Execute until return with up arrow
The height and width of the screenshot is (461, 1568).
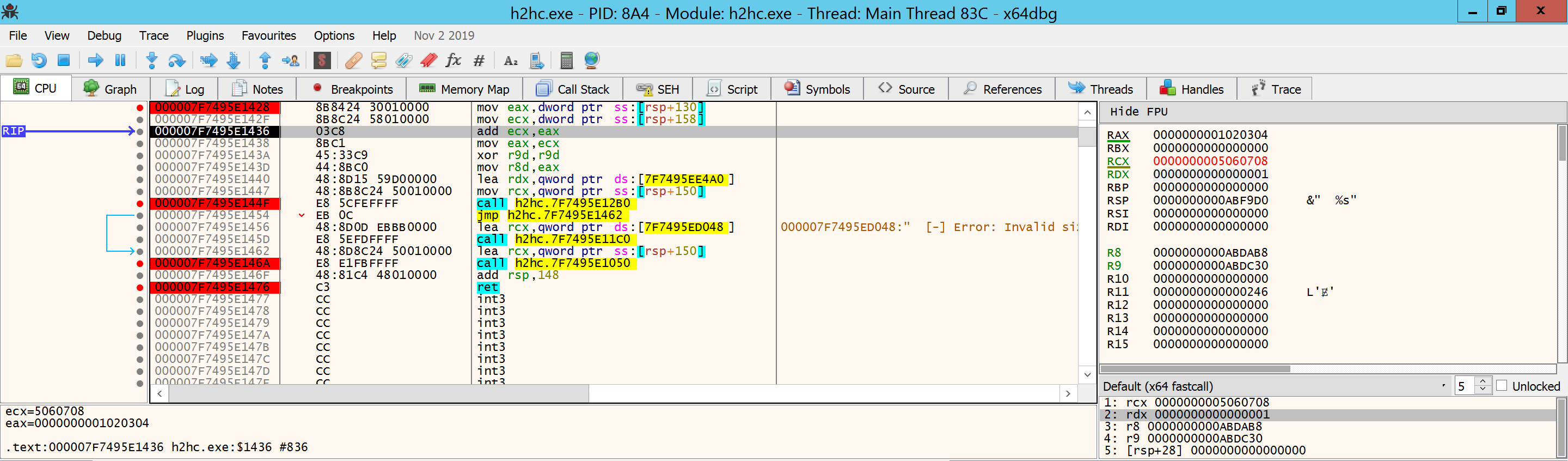click(265, 60)
